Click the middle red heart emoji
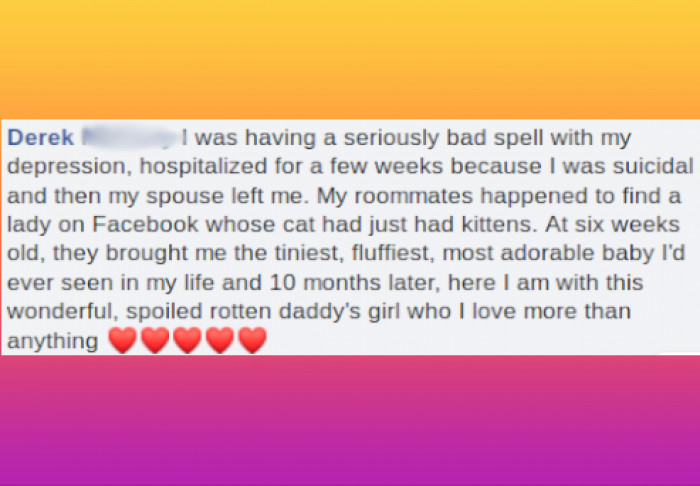The height and width of the screenshot is (486, 700). tap(188, 340)
